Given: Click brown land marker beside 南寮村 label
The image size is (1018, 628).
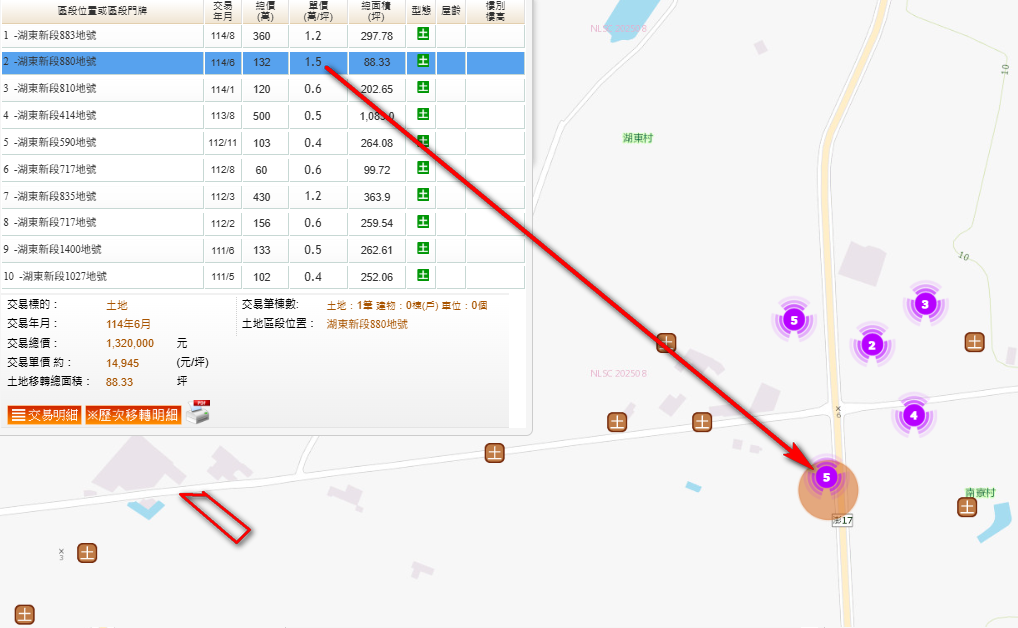Looking at the screenshot, I should coord(967,507).
